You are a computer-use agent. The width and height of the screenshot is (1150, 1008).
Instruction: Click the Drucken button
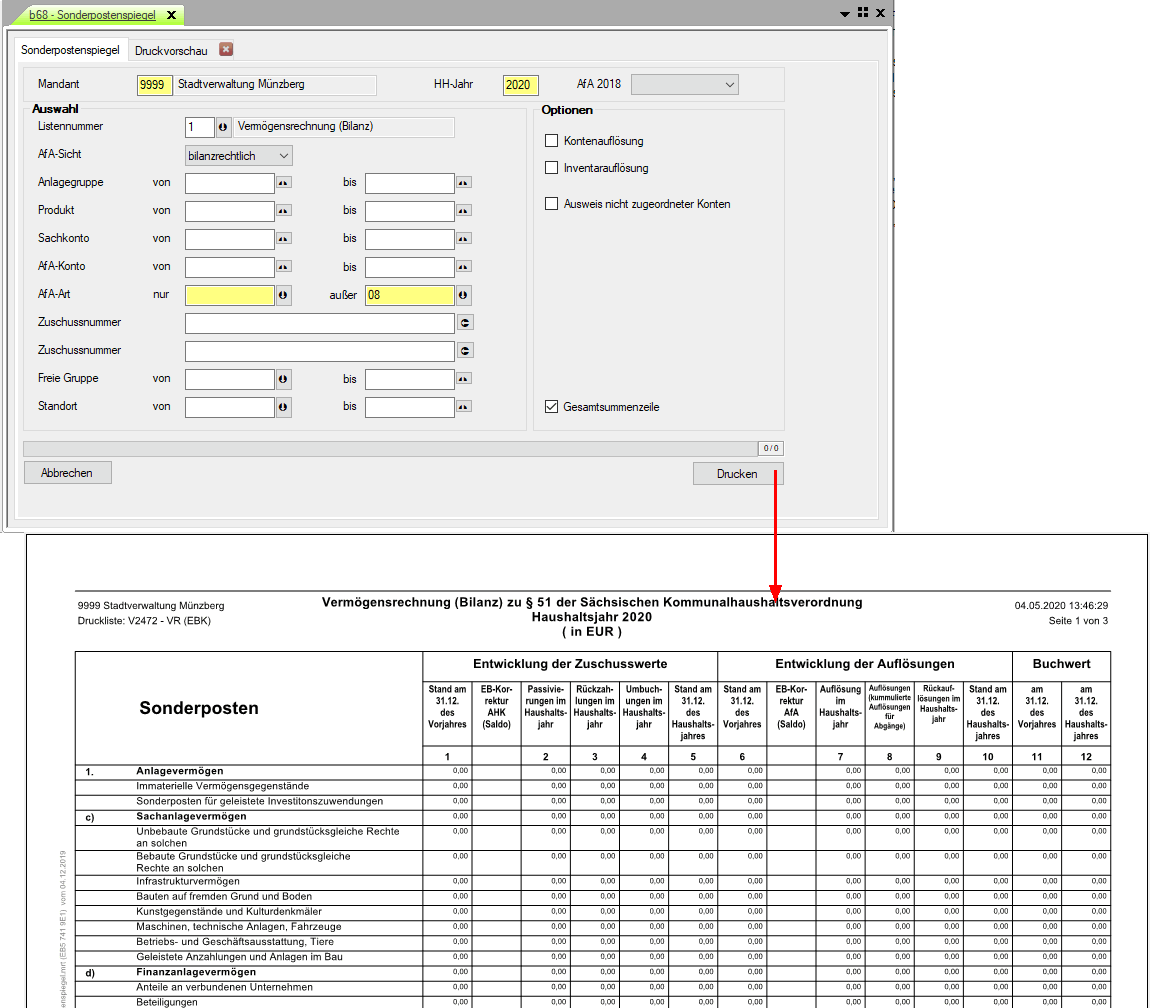click(737, 473)
